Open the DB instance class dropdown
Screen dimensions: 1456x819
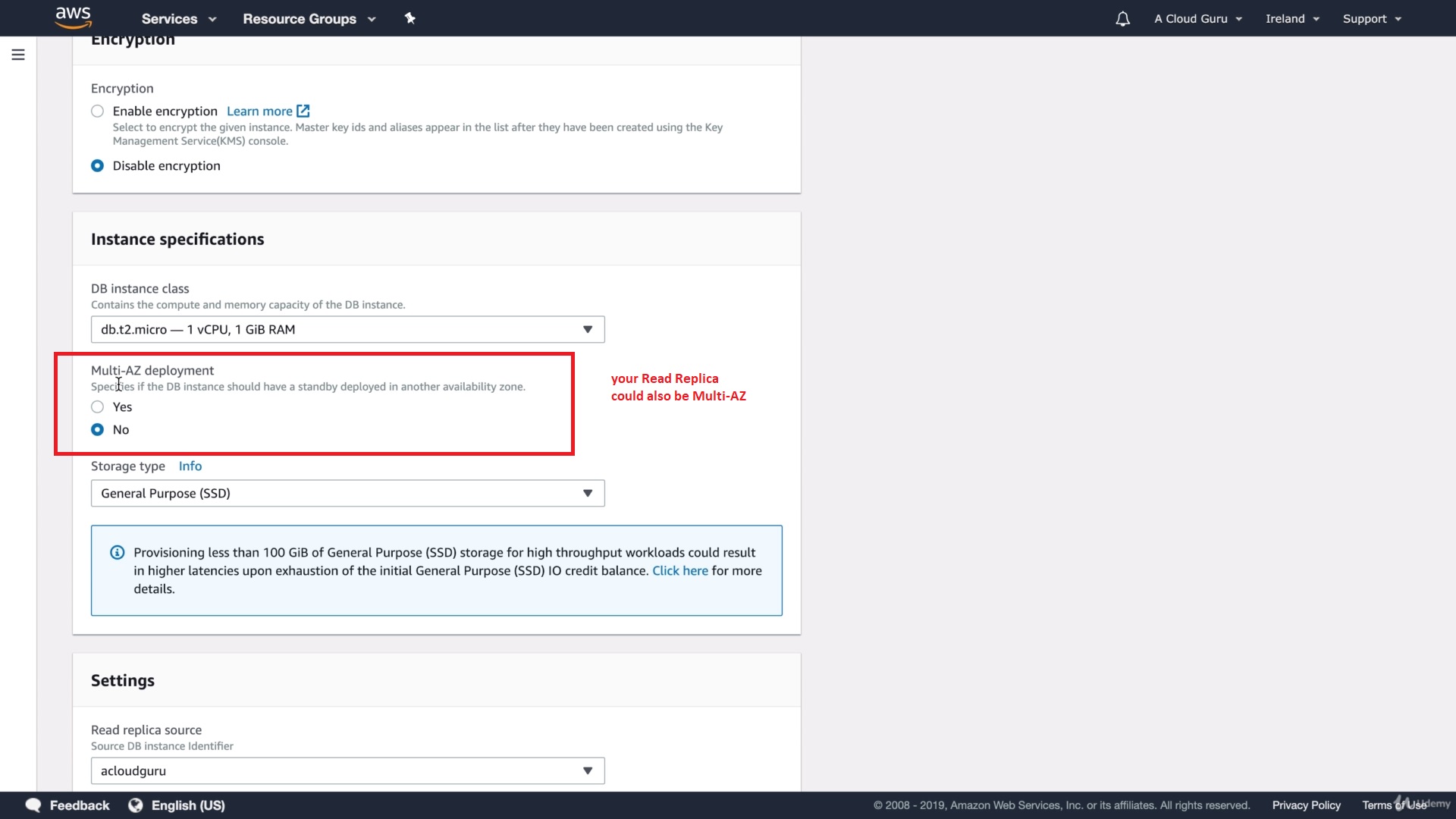347,329
